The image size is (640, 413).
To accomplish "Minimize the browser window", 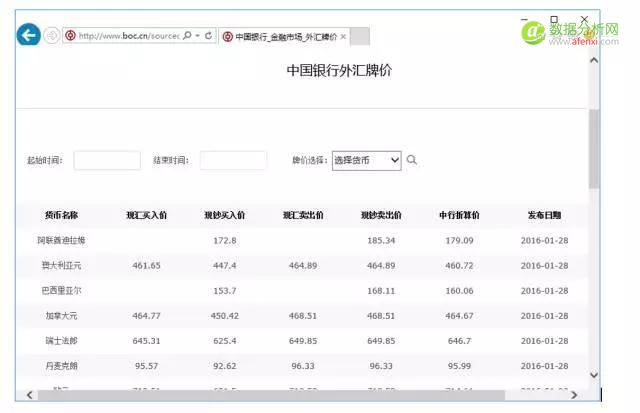I will (x=524, y=19).
